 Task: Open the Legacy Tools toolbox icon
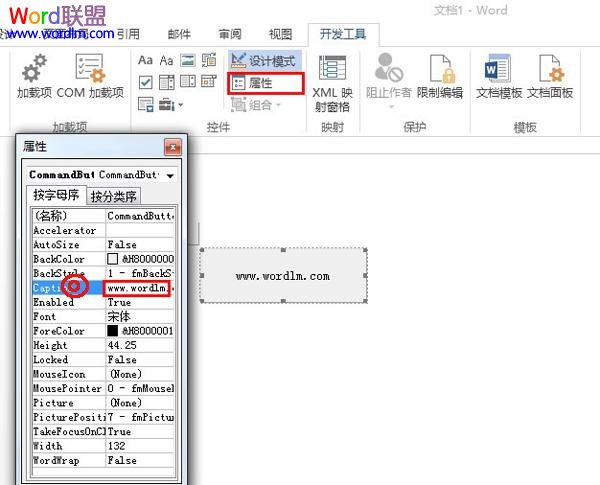click(167, 104)
